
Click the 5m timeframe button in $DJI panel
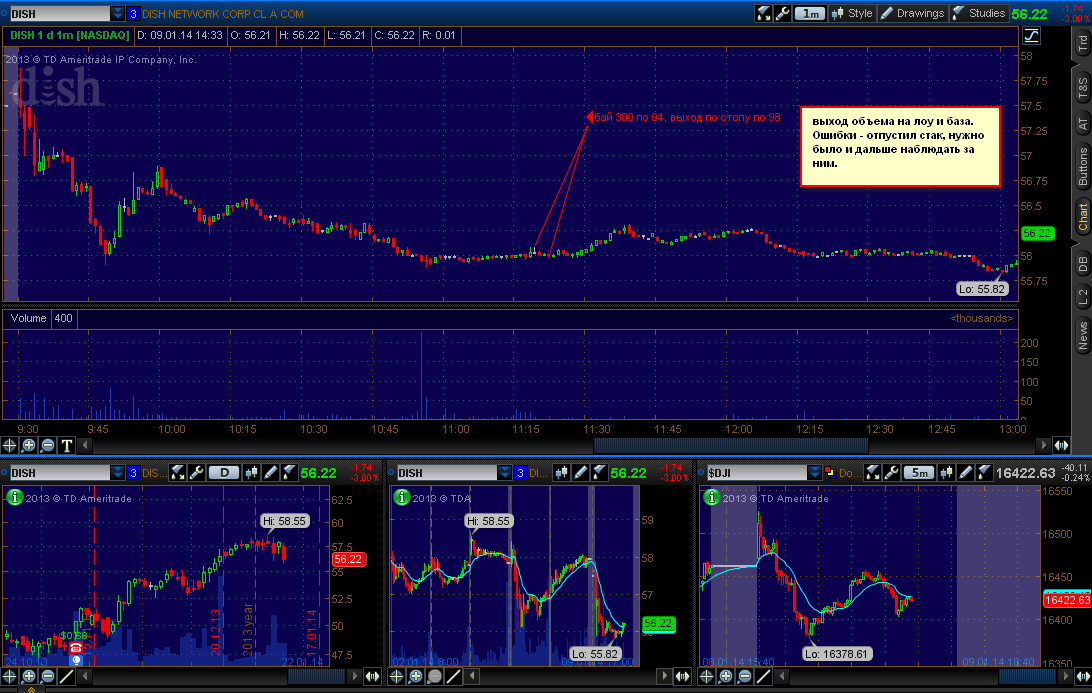[x=919, y=473]
